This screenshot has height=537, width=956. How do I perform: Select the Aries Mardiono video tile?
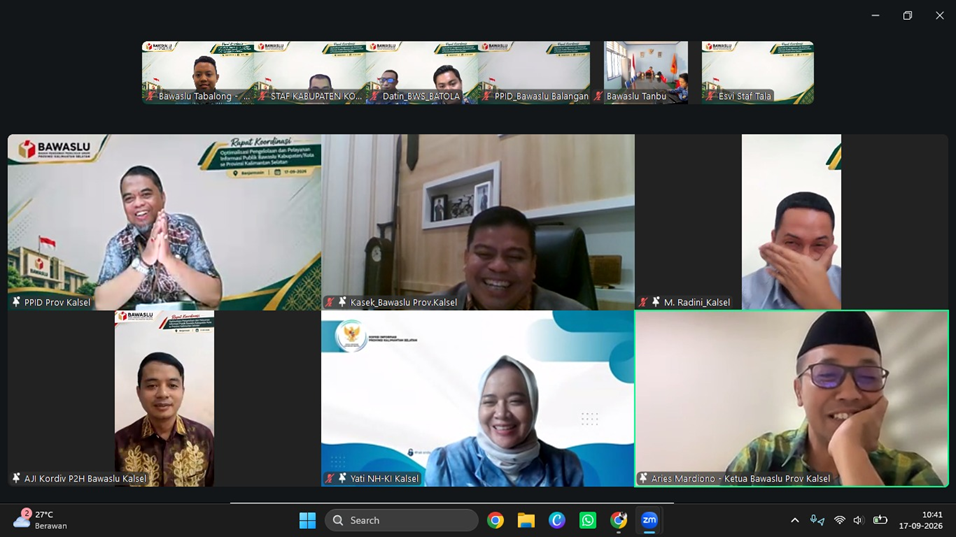coord(791,399)
